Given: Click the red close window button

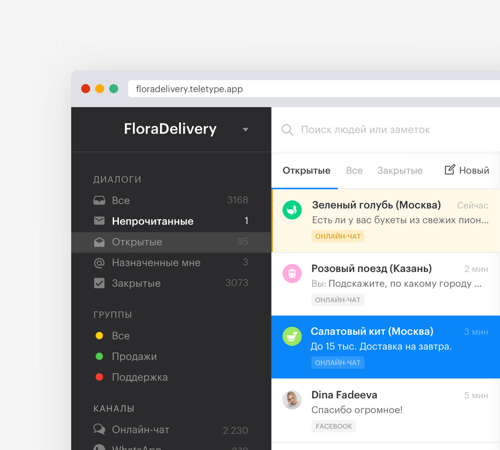Looking at the screenshot, I should pos(86,89).
